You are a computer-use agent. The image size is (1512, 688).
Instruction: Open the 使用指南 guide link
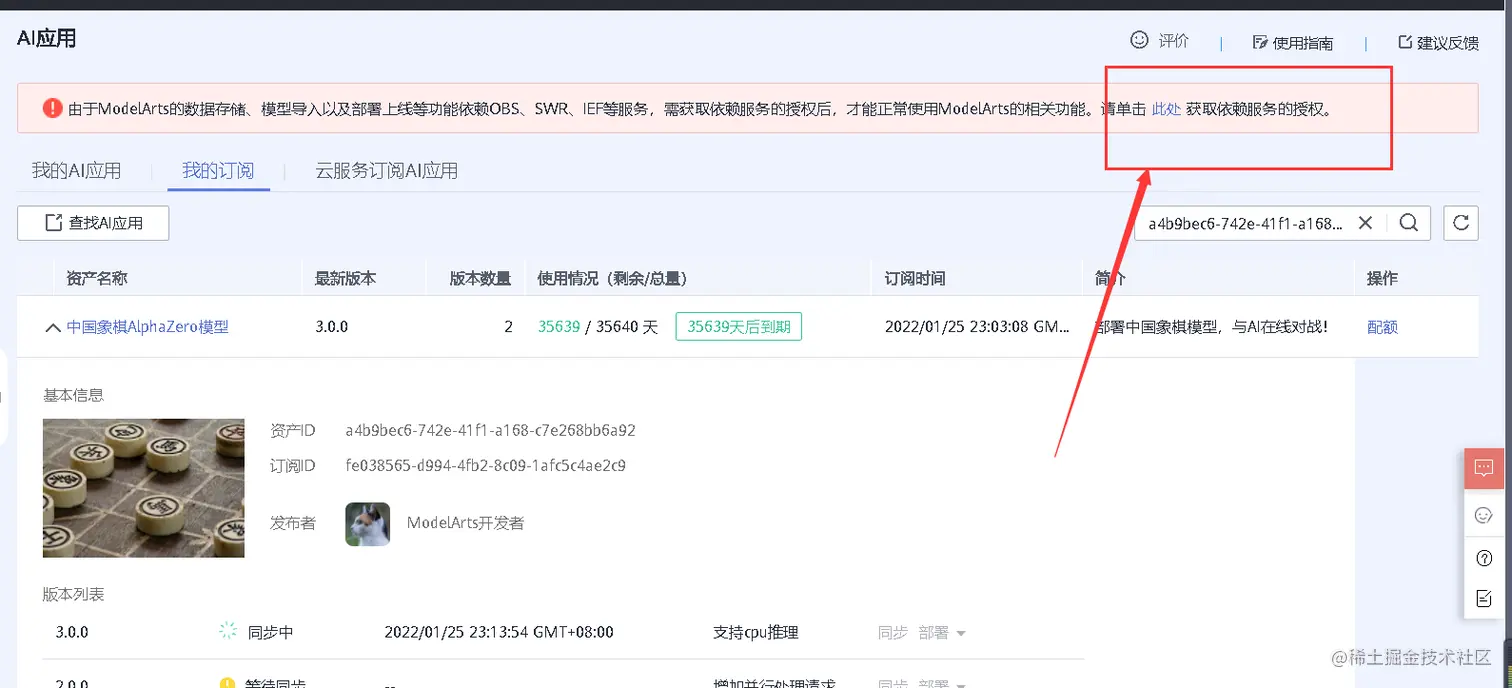[1293, 43]
